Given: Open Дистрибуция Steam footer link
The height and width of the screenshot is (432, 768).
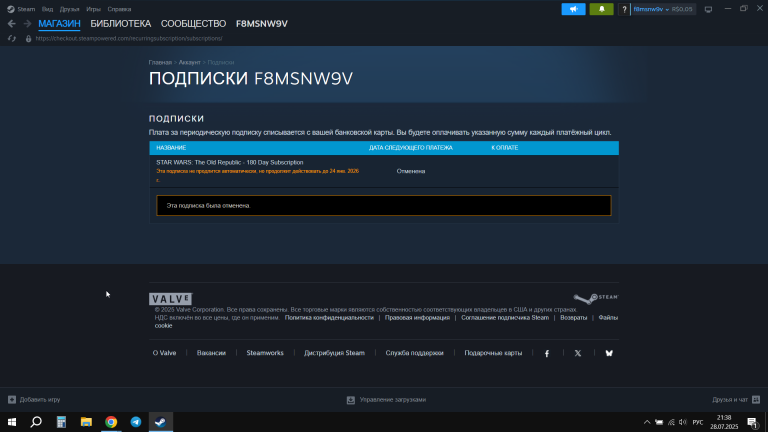Looking at the screenshot, I should [x=335, y=353].
